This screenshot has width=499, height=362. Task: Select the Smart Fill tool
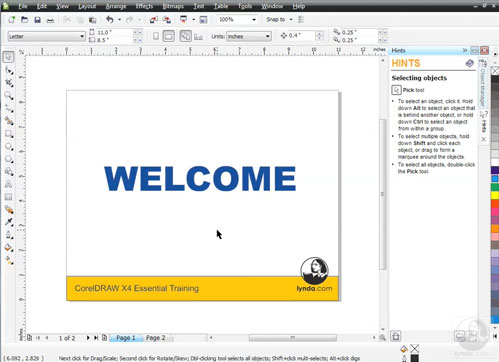coord(9,121)
